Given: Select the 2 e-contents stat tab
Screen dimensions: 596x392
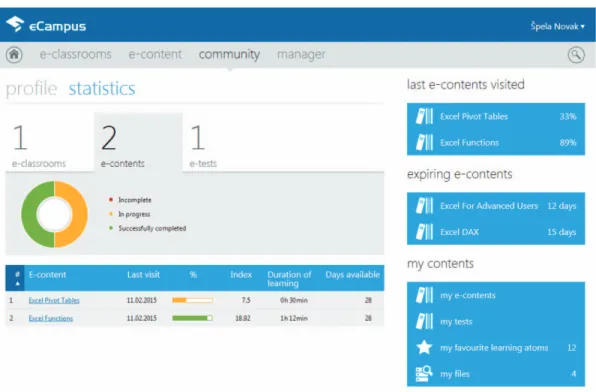Looking at the screenshot, I should [138, 142].
